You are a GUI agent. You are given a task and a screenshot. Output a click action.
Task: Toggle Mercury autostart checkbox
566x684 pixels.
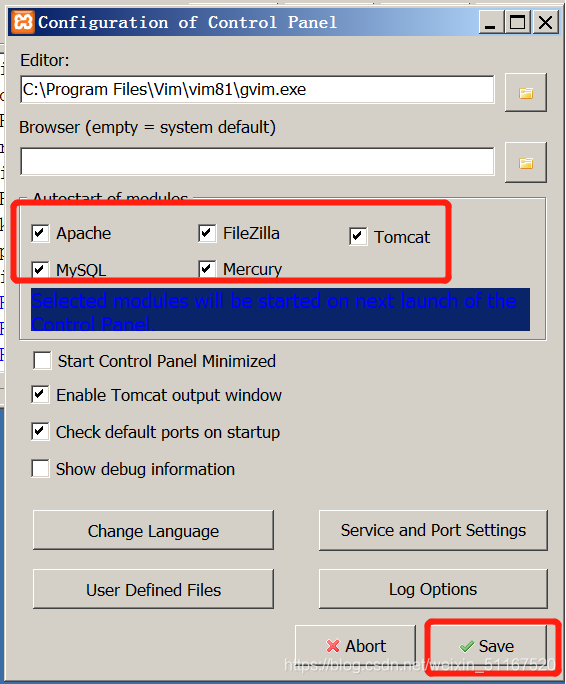click(x=207, y=269)
